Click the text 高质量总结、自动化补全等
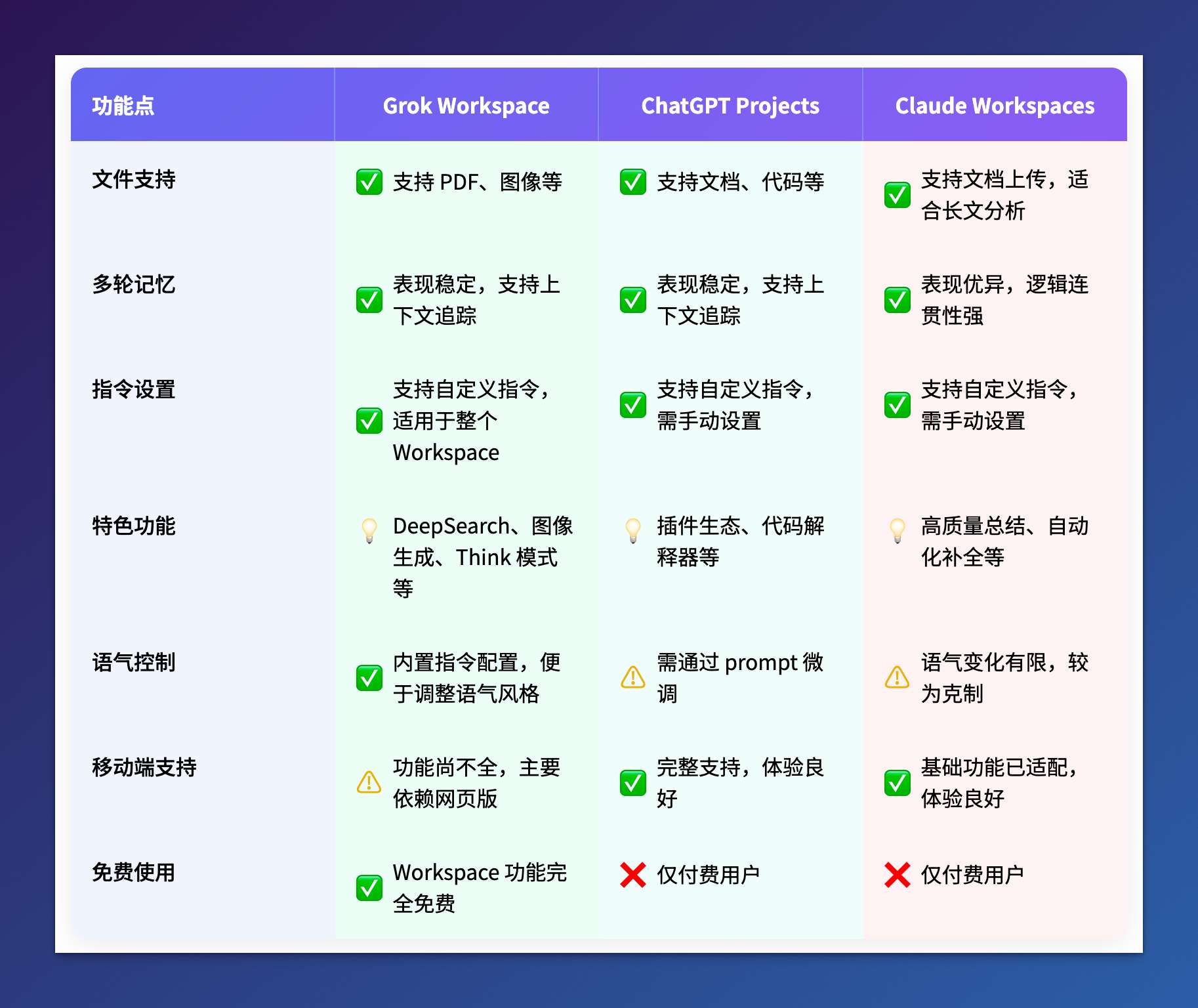Screen dimensions: 1198x1008 point(1004,541)
